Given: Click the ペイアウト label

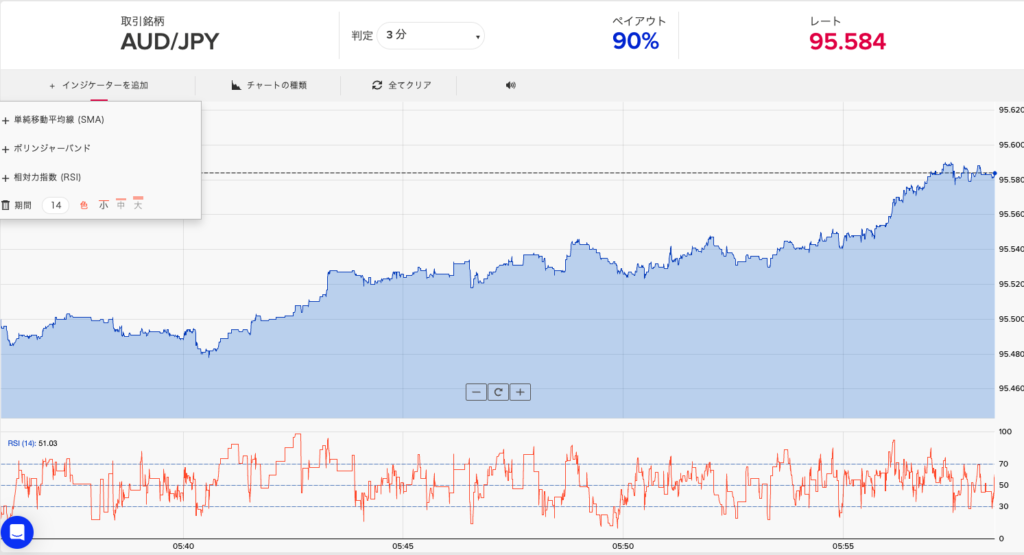Looking at the screenshot, I should (x=639, y=21).
